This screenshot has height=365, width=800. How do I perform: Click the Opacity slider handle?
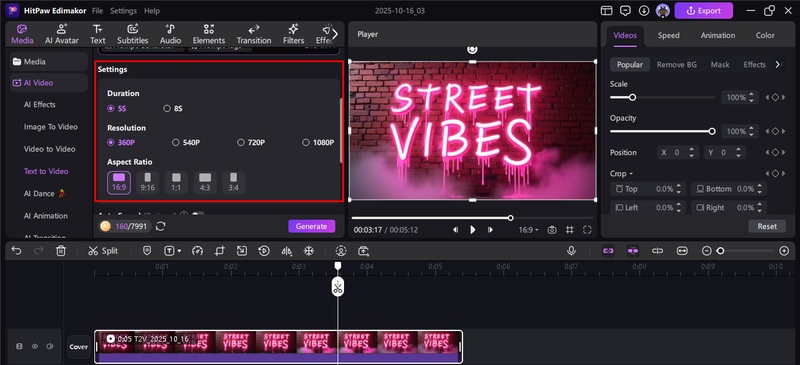pos(712,131)
